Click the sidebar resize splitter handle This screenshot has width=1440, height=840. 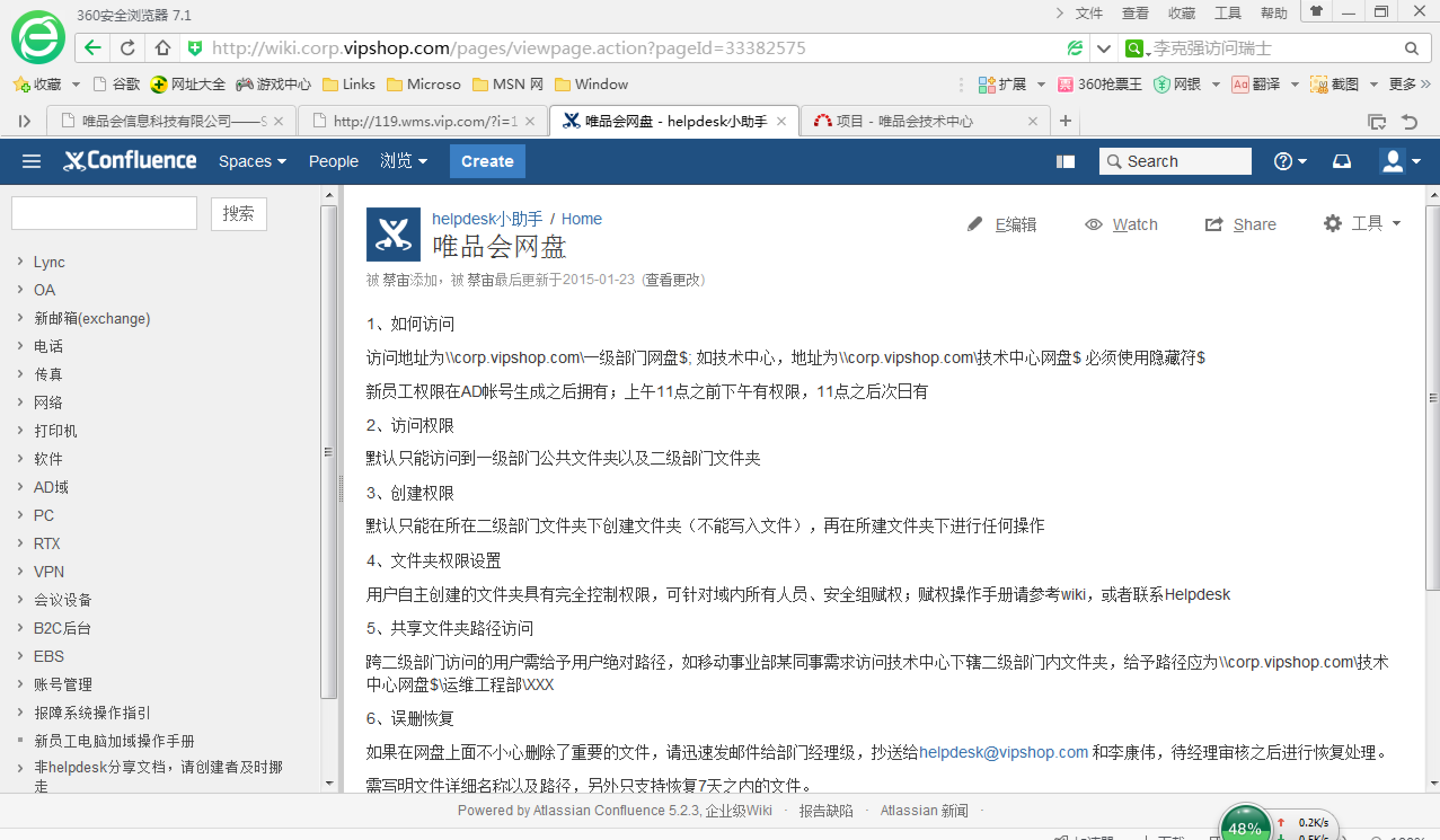(x=341, y=489)
